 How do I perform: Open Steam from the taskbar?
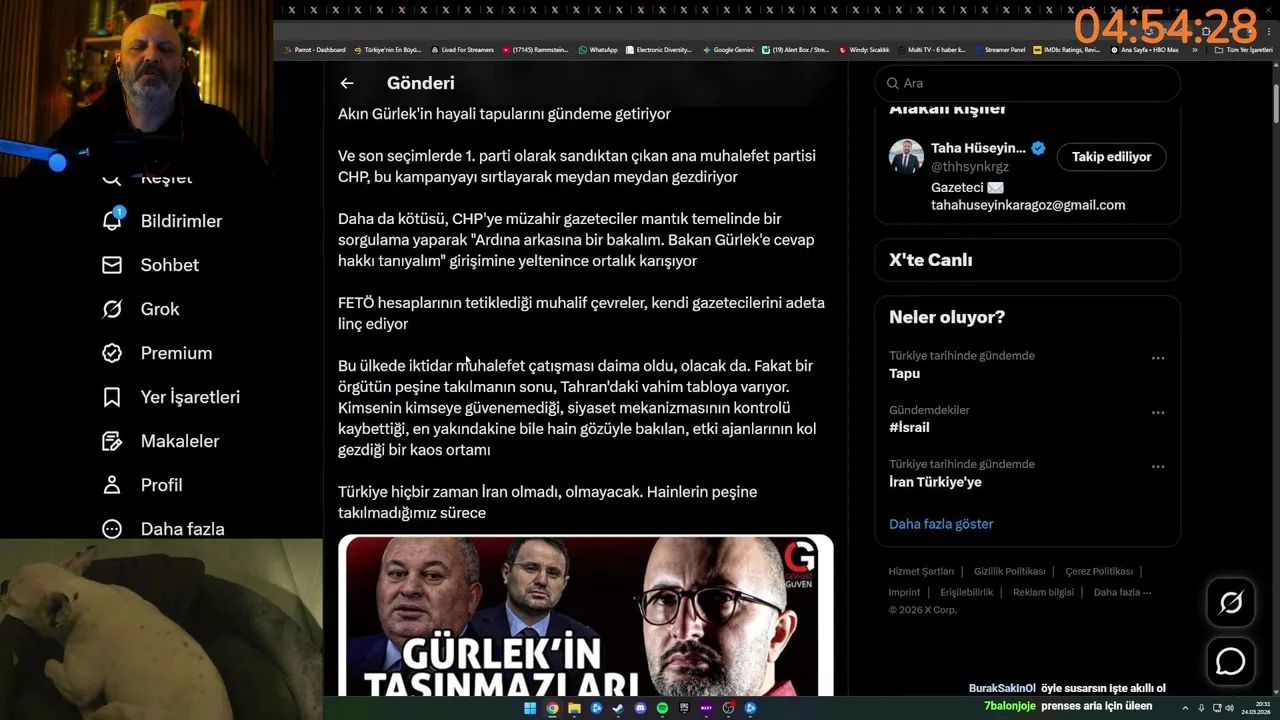coord(618,708)
